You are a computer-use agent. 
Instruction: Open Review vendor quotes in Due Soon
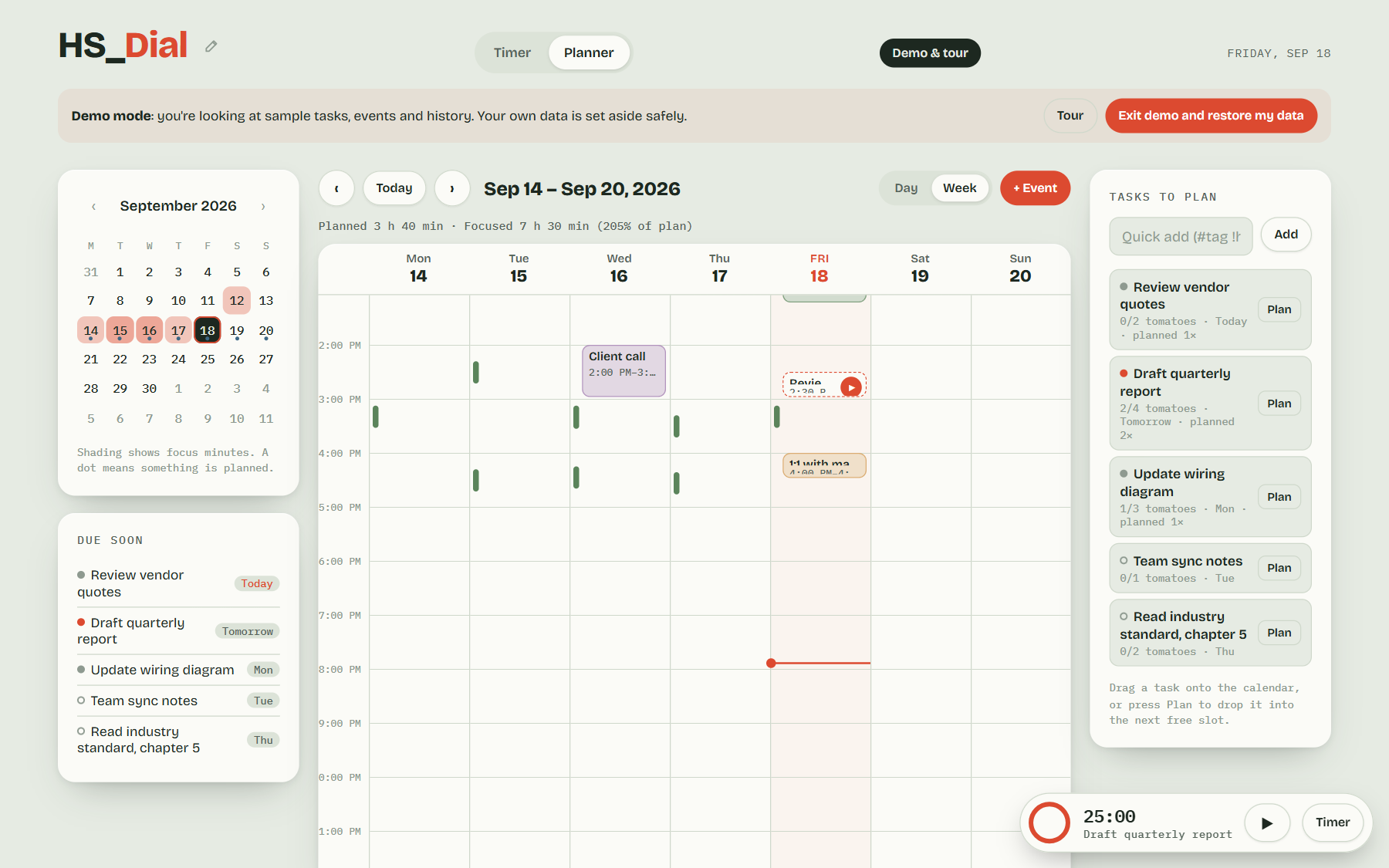click(x=178, y=583)
